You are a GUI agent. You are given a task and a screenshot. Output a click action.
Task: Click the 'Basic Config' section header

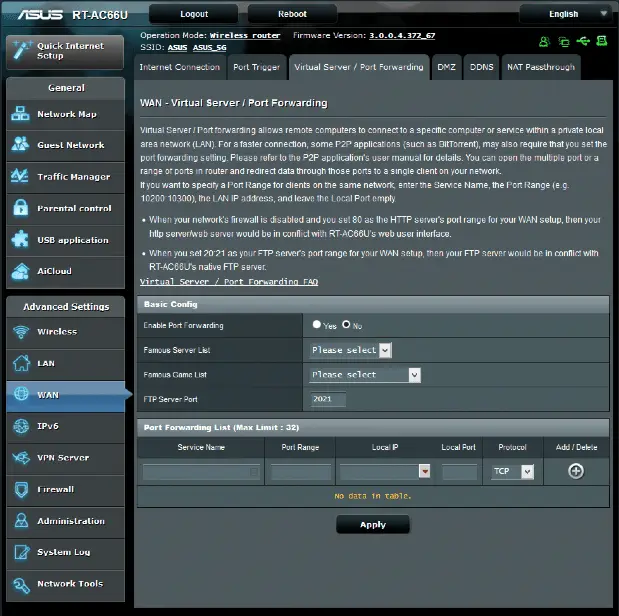[373, 304]
